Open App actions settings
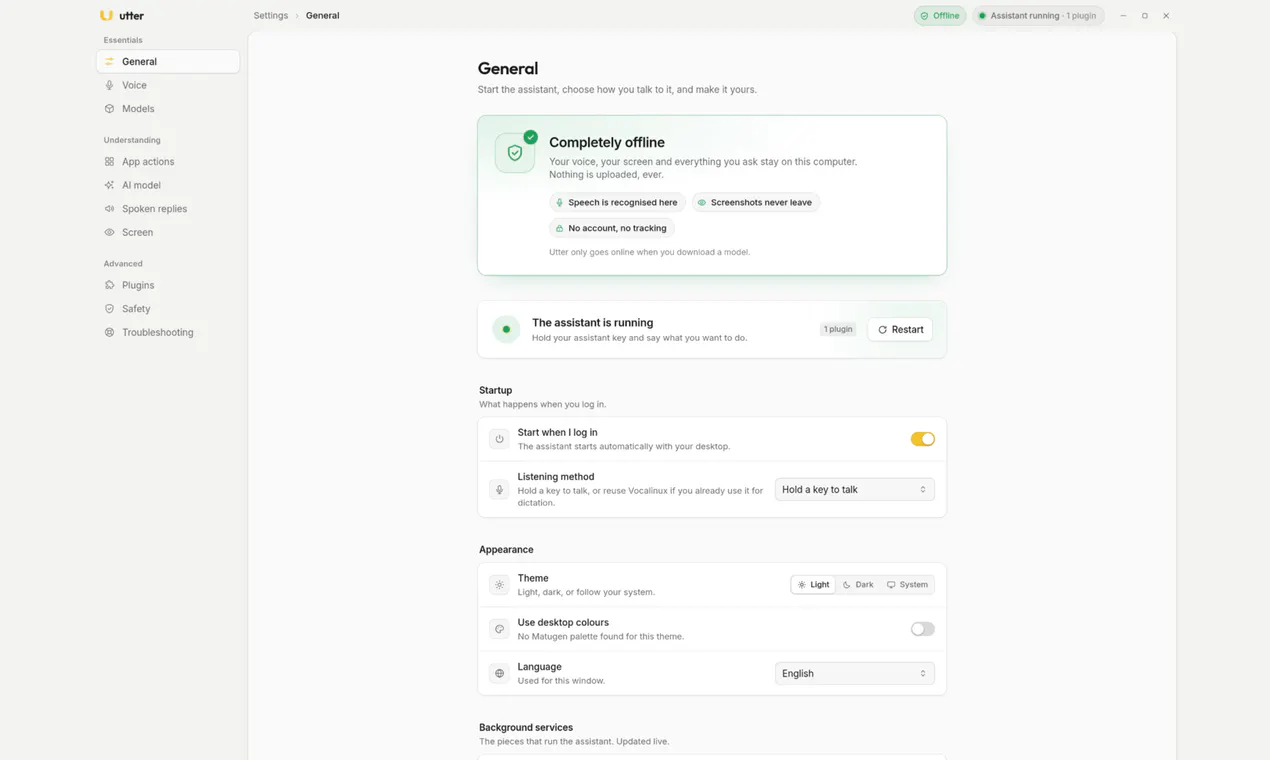The width and height of the screenshot is (1270, 760). 168,162
